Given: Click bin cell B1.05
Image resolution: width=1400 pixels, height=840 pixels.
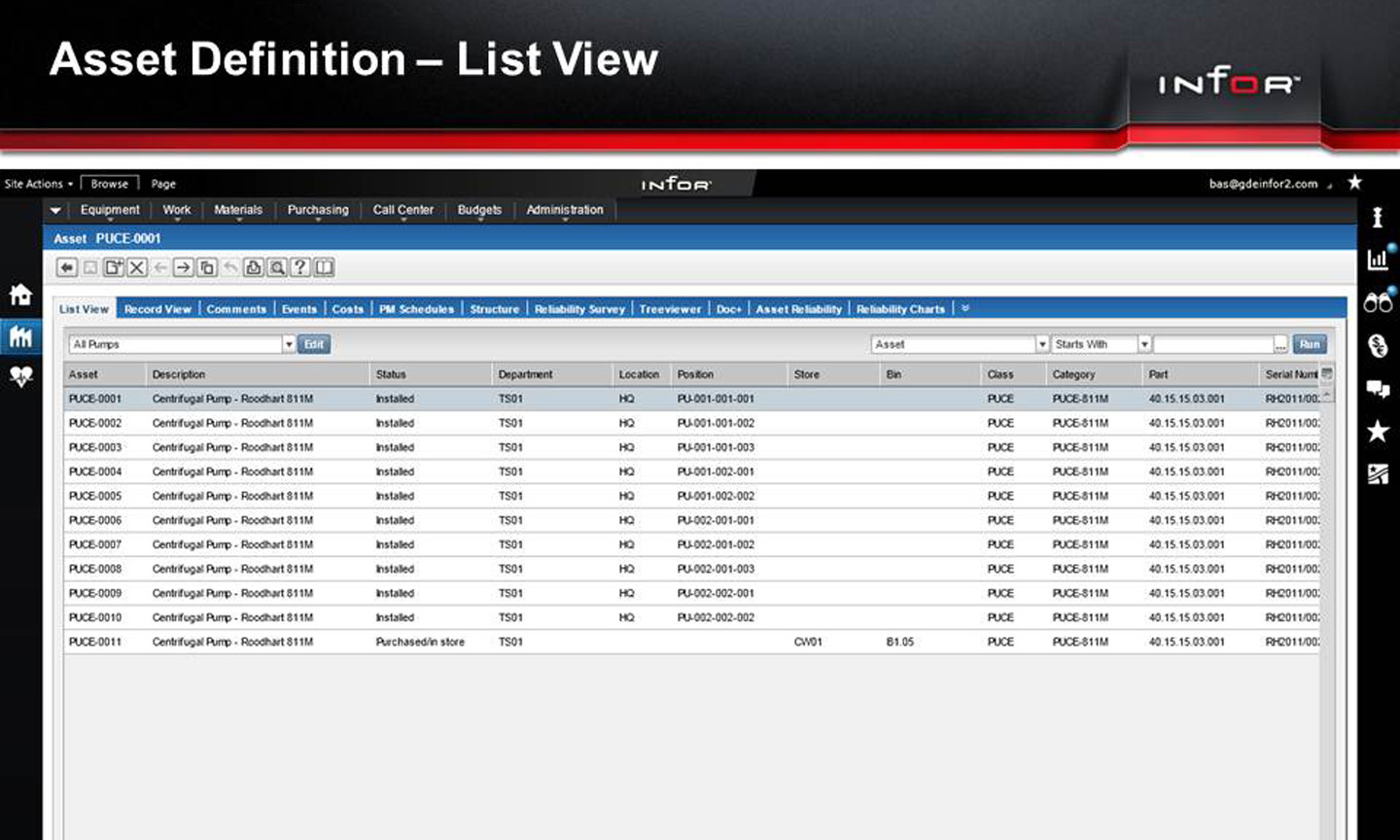Looking at the screenshot, I should [x=900, y=642].
